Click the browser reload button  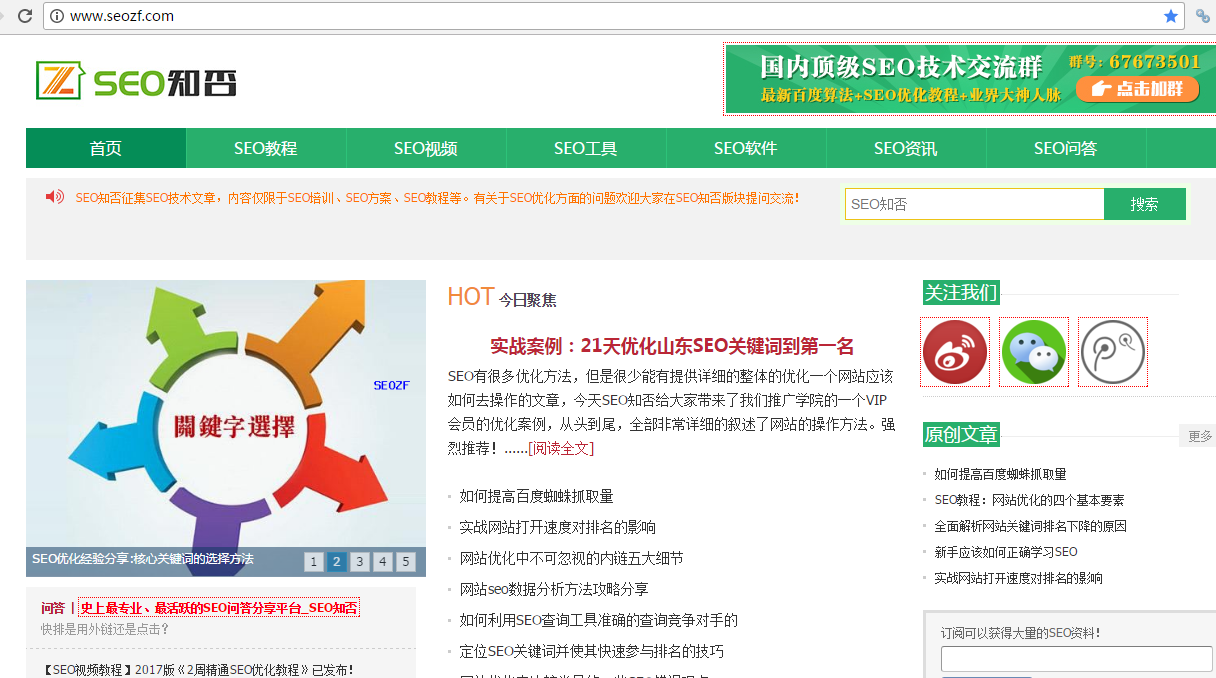pyautogui.click(x=25, y=16)
